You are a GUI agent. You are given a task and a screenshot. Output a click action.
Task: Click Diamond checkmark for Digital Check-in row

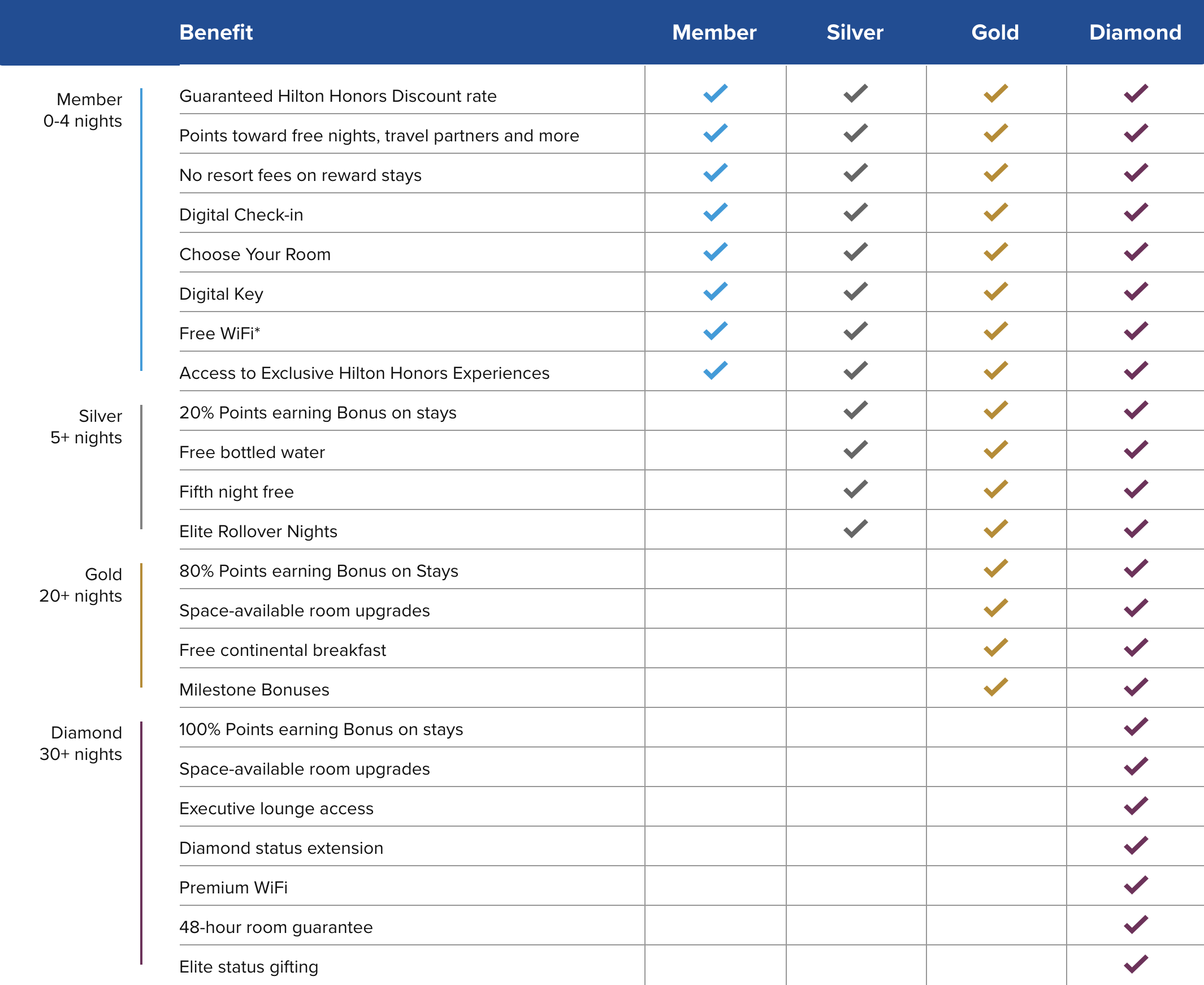(1136, 212)
